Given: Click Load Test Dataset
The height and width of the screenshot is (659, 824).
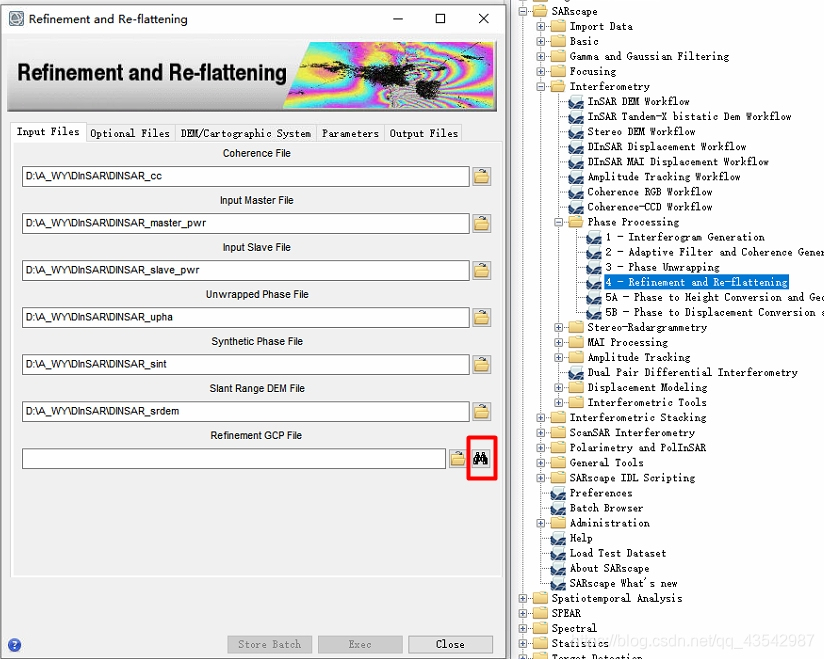Looking at the screenshot, I should pos(618,554).
